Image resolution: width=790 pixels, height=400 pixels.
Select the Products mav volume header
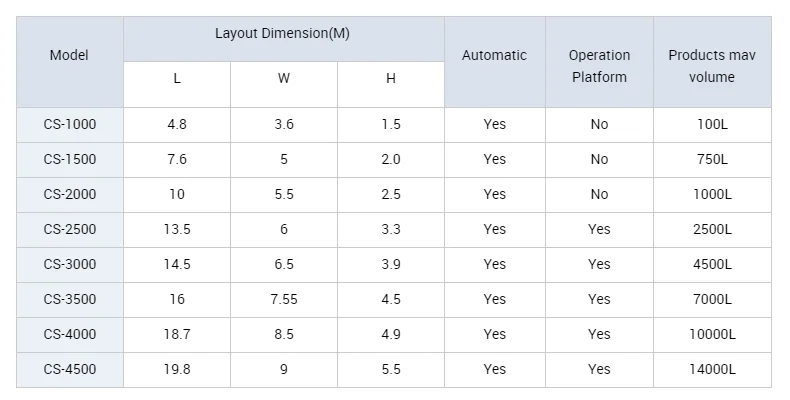(711, 66)
